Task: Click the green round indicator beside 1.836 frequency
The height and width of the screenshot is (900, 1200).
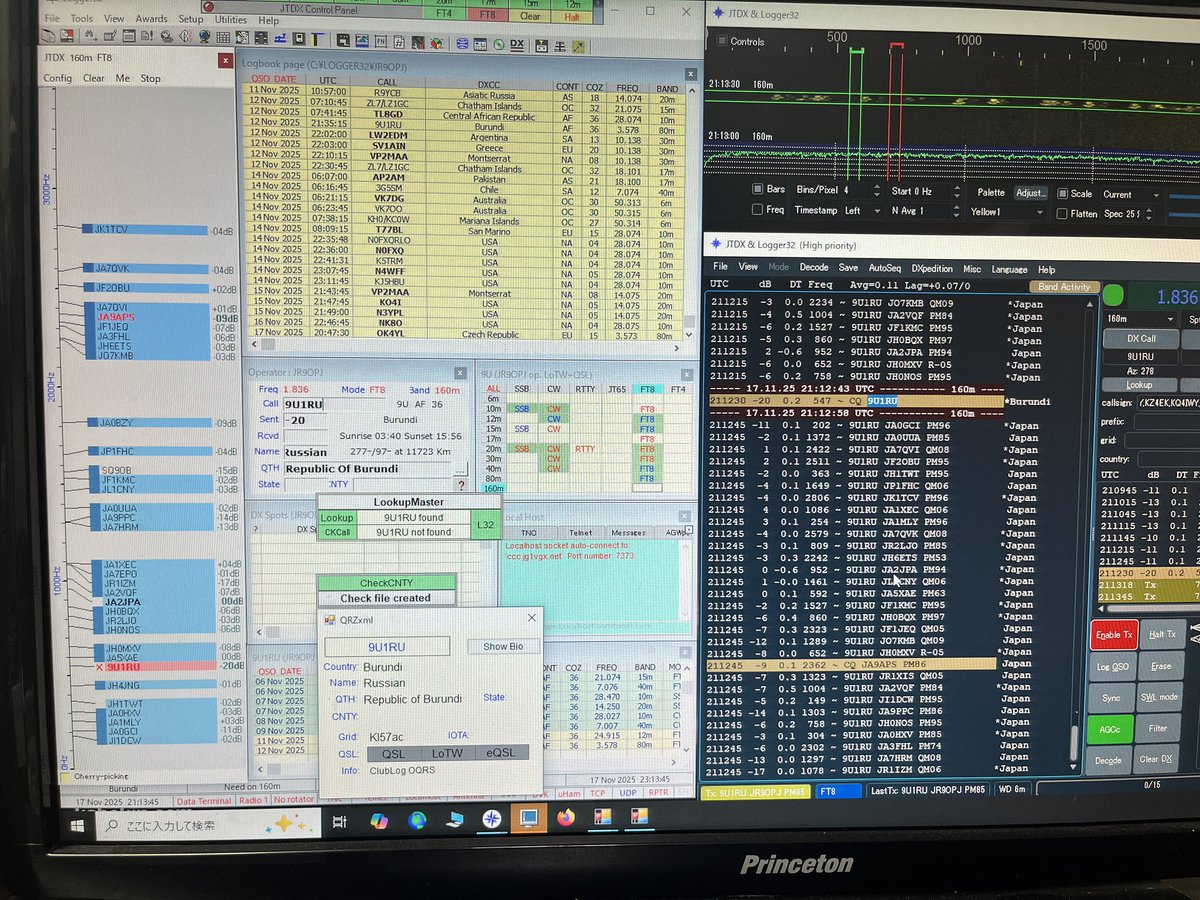Action: 1114,296
